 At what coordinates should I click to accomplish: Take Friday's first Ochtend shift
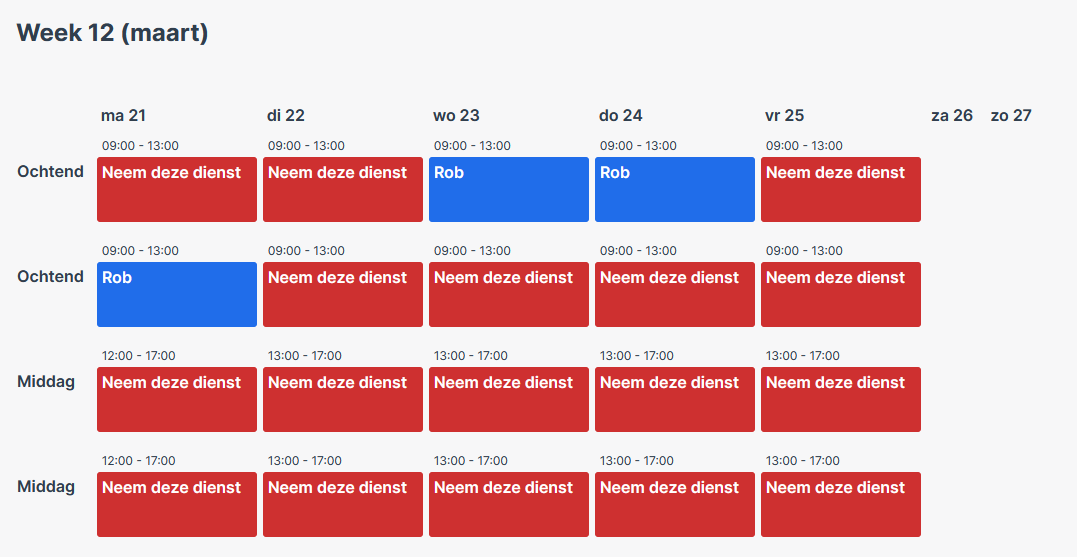[841, 190]
